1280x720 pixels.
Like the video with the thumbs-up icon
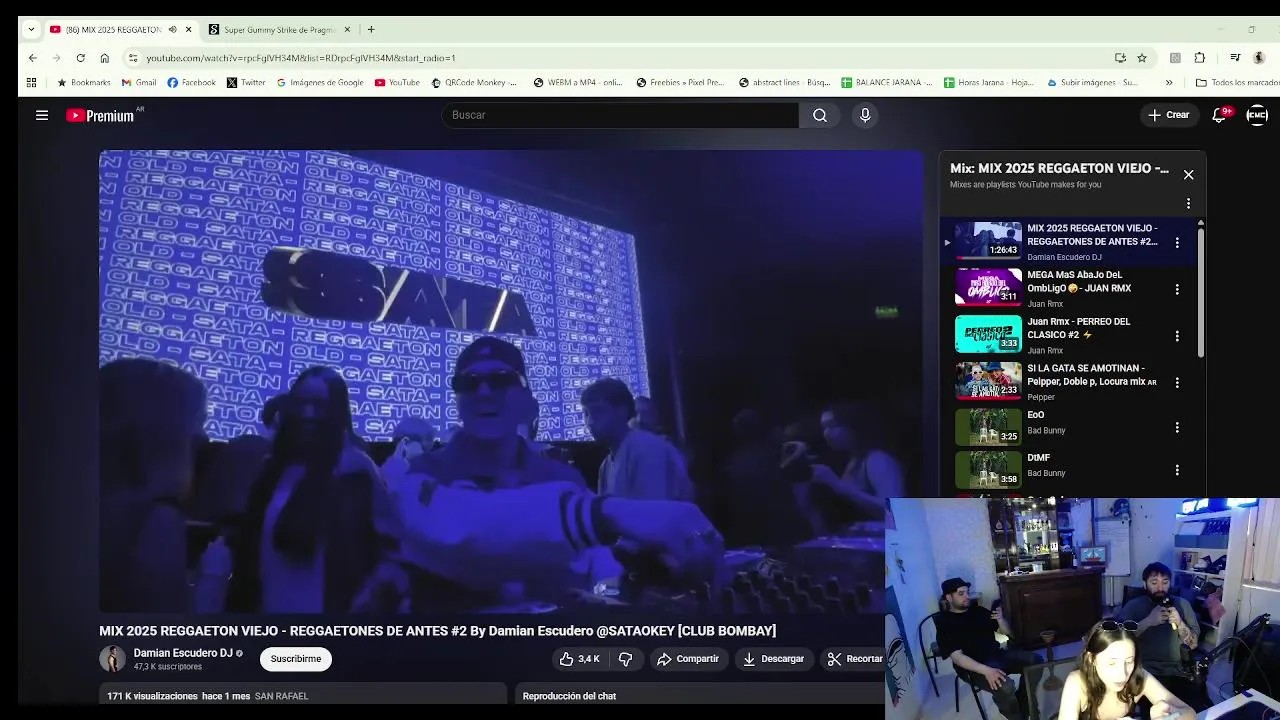click(x=580, y=659)
